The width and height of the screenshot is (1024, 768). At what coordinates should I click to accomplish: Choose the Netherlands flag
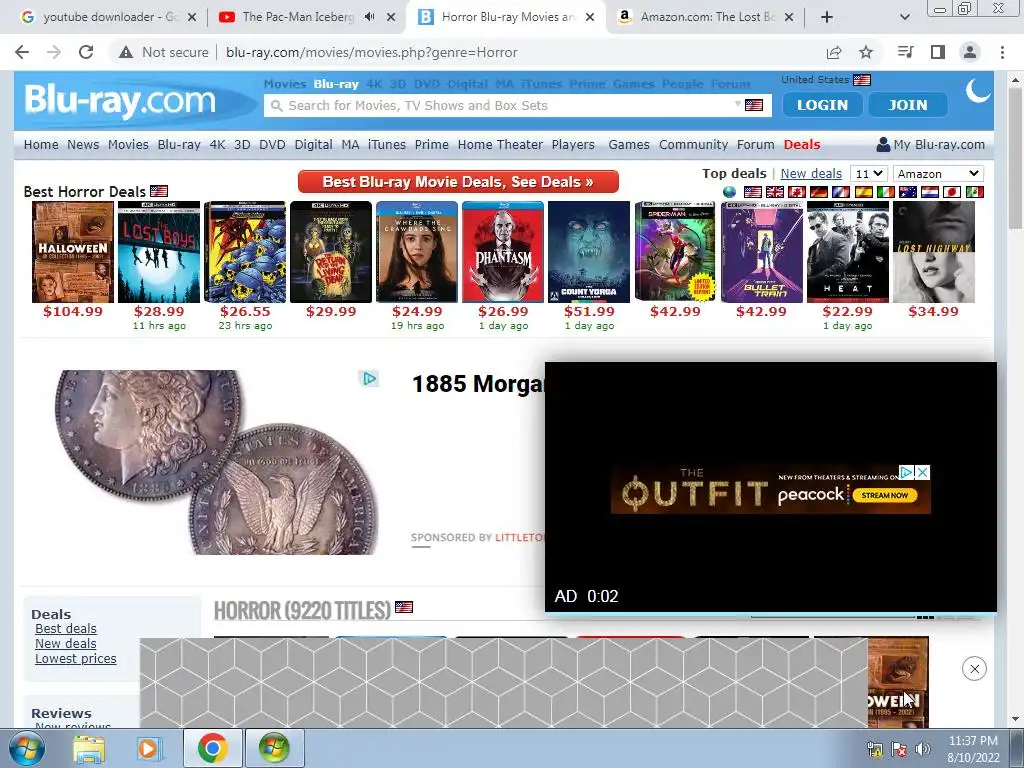coord(930,192)
